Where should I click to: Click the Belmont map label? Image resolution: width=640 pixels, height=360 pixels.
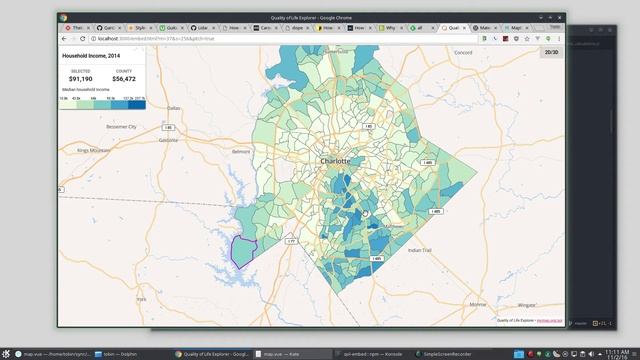click(x=241, y=151)
